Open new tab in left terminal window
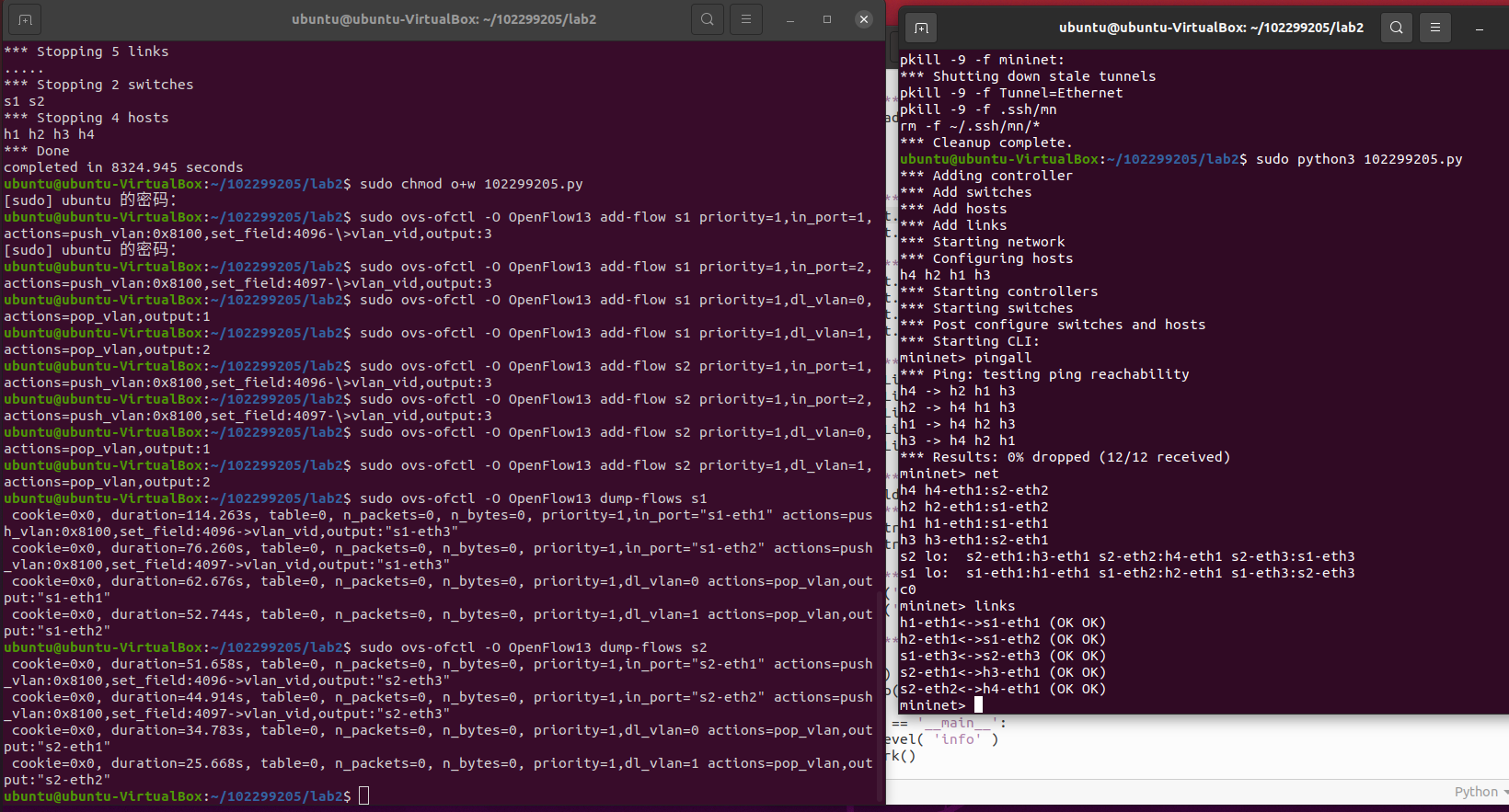Image resolution: width=1509 pixels, height=812 pixels. point(25,18)
